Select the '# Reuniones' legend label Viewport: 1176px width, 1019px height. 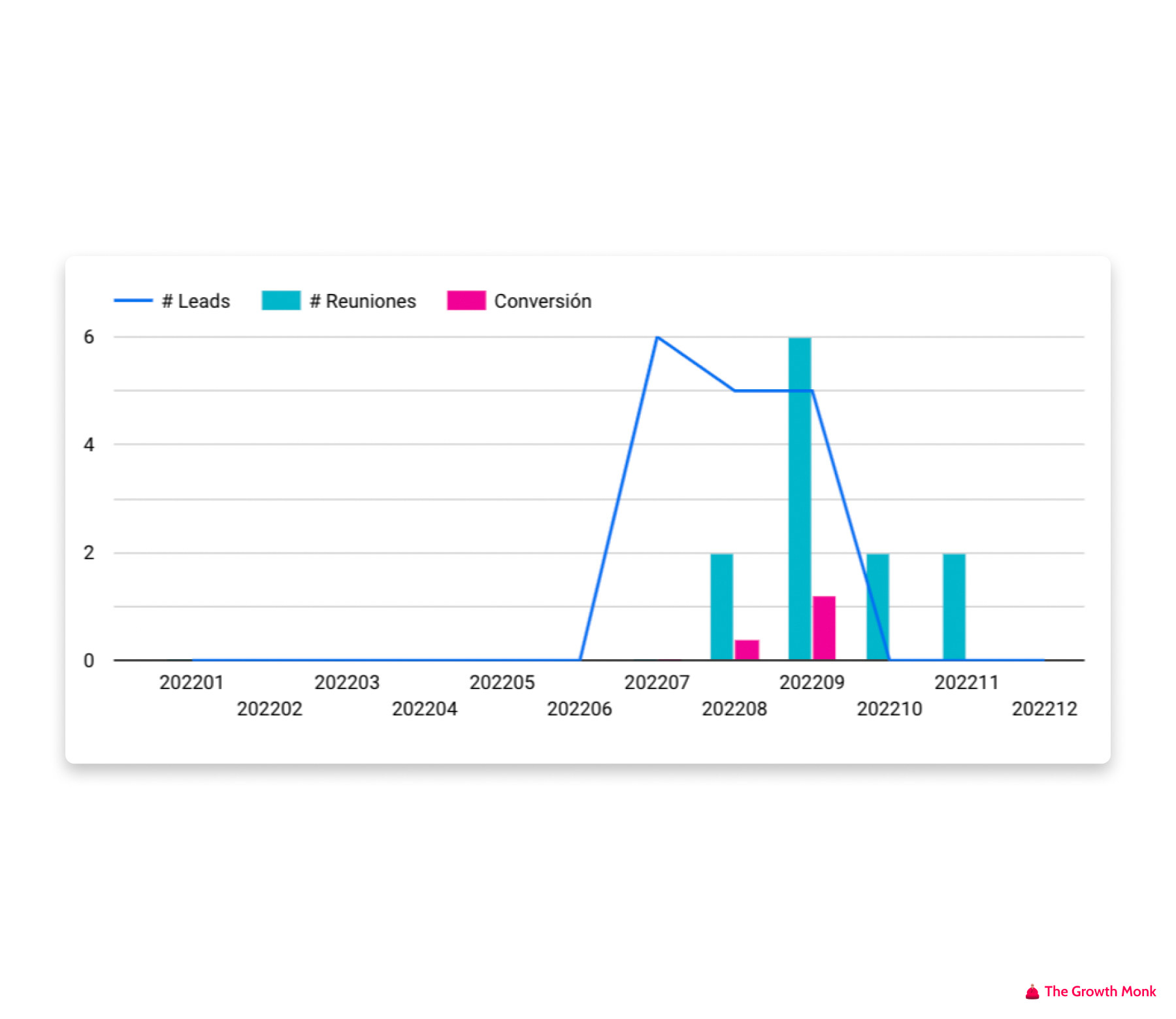[x=363, y=301]
